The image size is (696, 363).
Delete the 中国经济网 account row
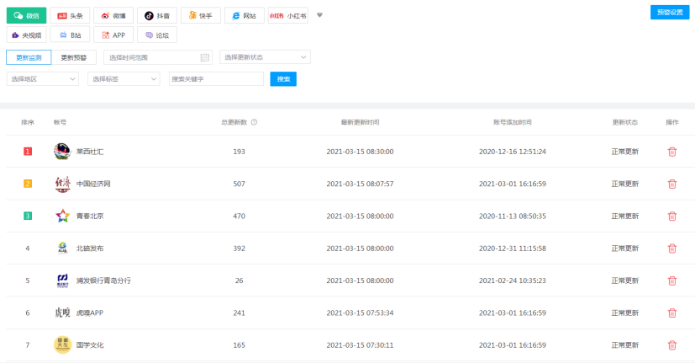click(x=672, y=184)
